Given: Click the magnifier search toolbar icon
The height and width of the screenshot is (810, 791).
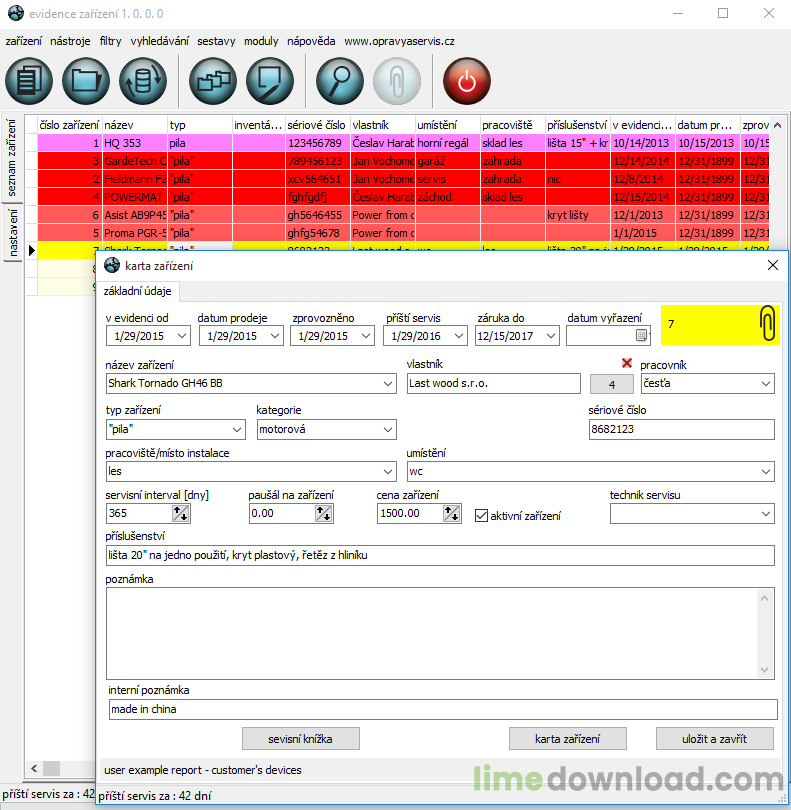Looking at the screenshot, I should [x=340, y=81].
